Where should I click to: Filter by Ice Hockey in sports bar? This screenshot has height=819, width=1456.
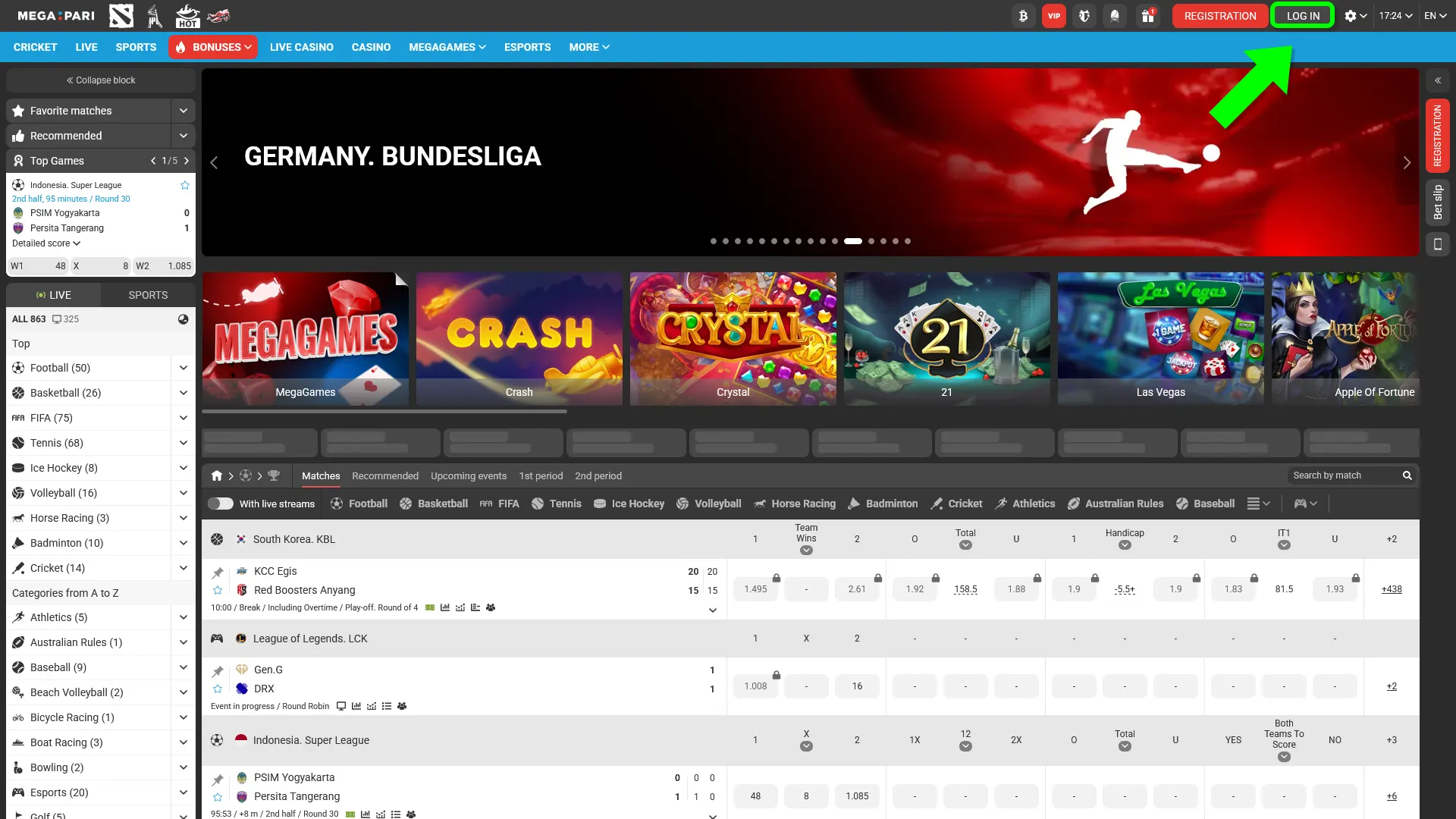coord(629,504)
